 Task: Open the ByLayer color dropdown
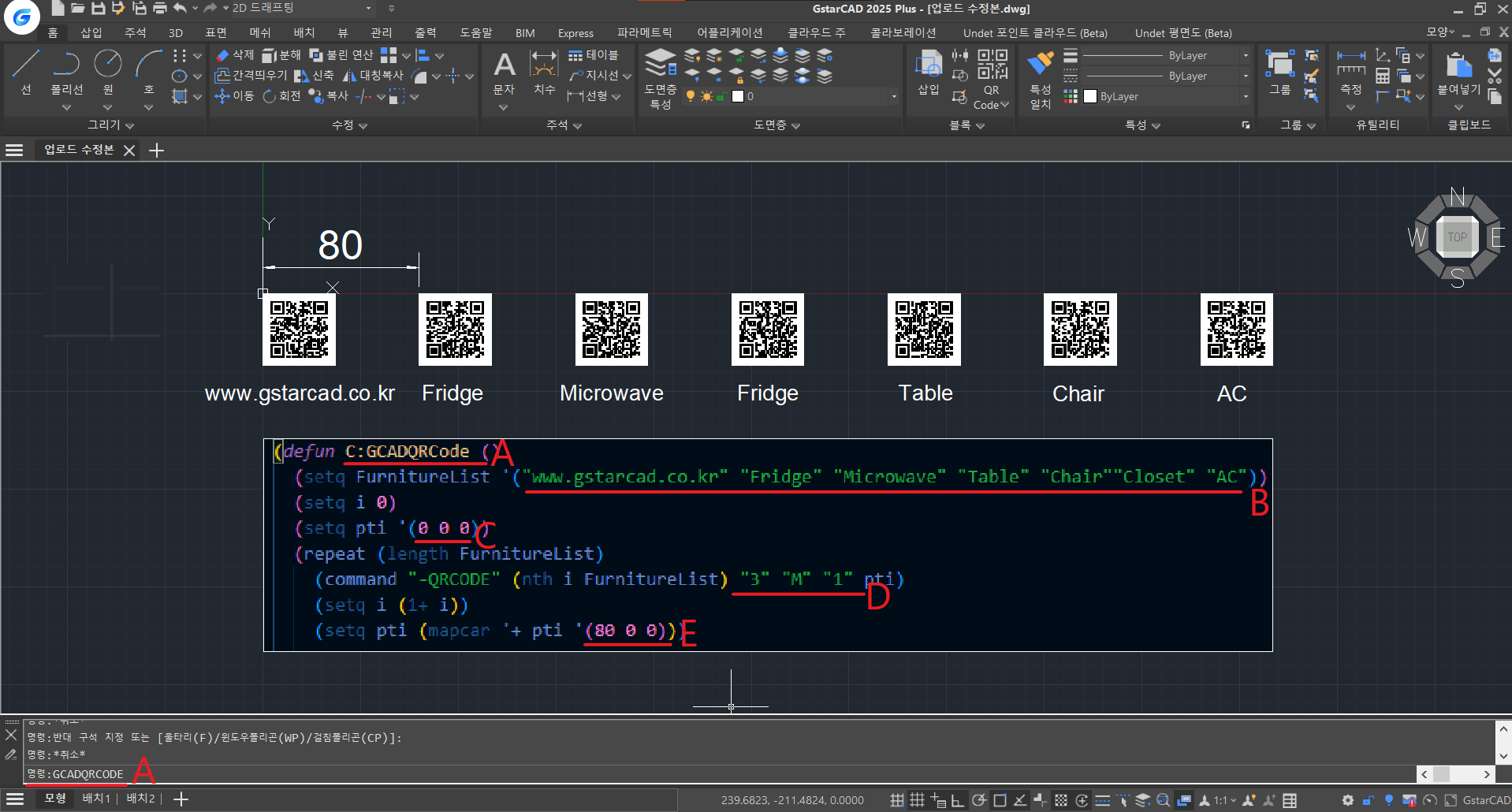tap(1245, 96)
